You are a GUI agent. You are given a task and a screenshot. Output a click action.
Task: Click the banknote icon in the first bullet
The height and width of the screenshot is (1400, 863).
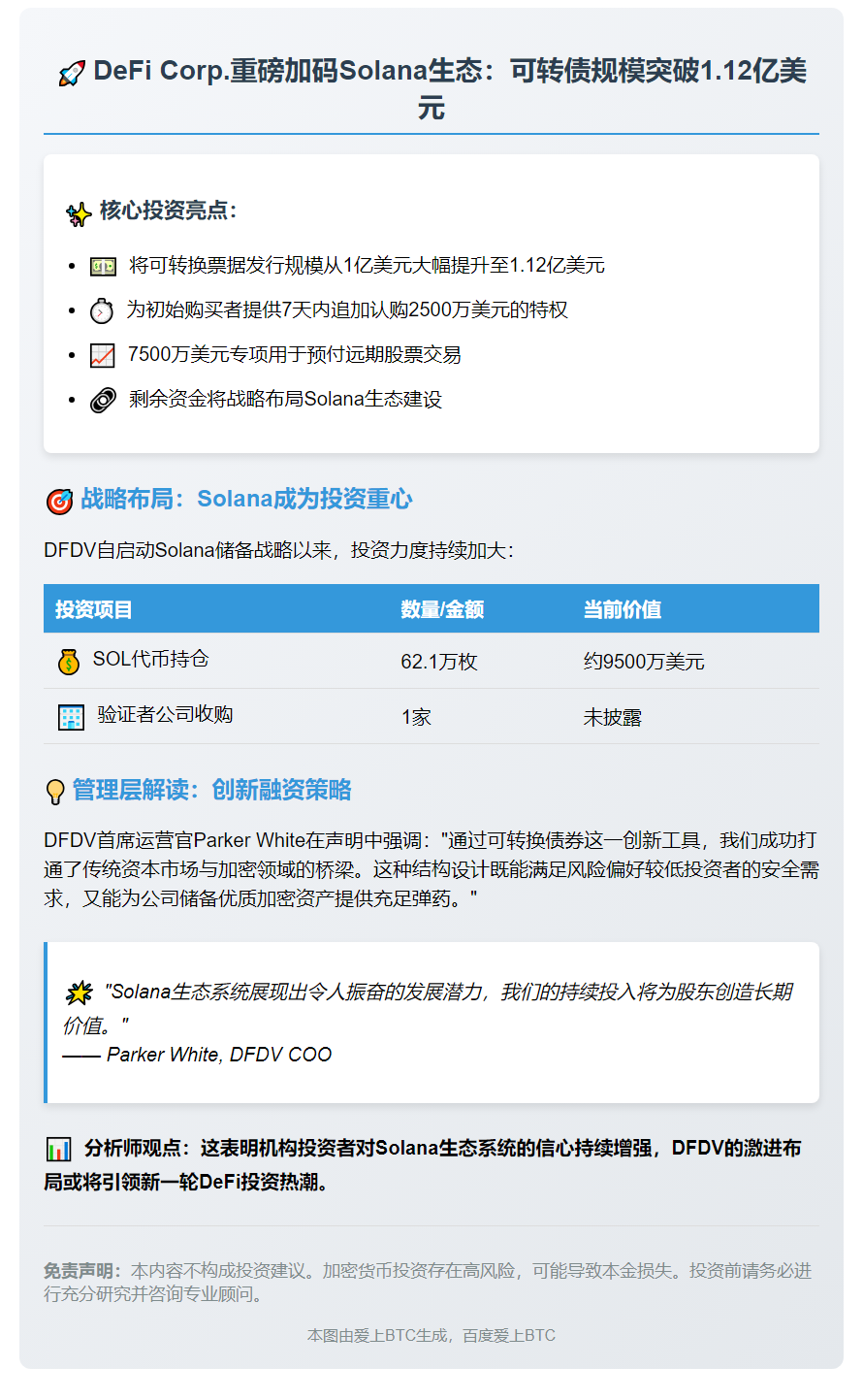103,266
